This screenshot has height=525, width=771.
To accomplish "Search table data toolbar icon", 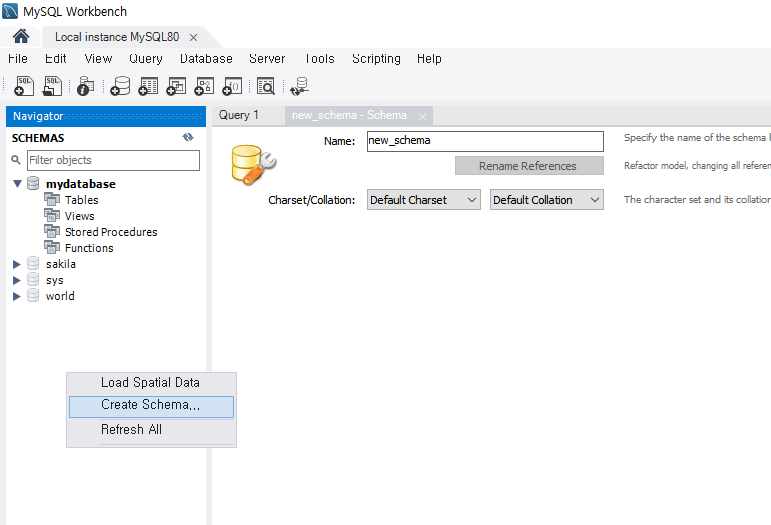I will [266, 86].
